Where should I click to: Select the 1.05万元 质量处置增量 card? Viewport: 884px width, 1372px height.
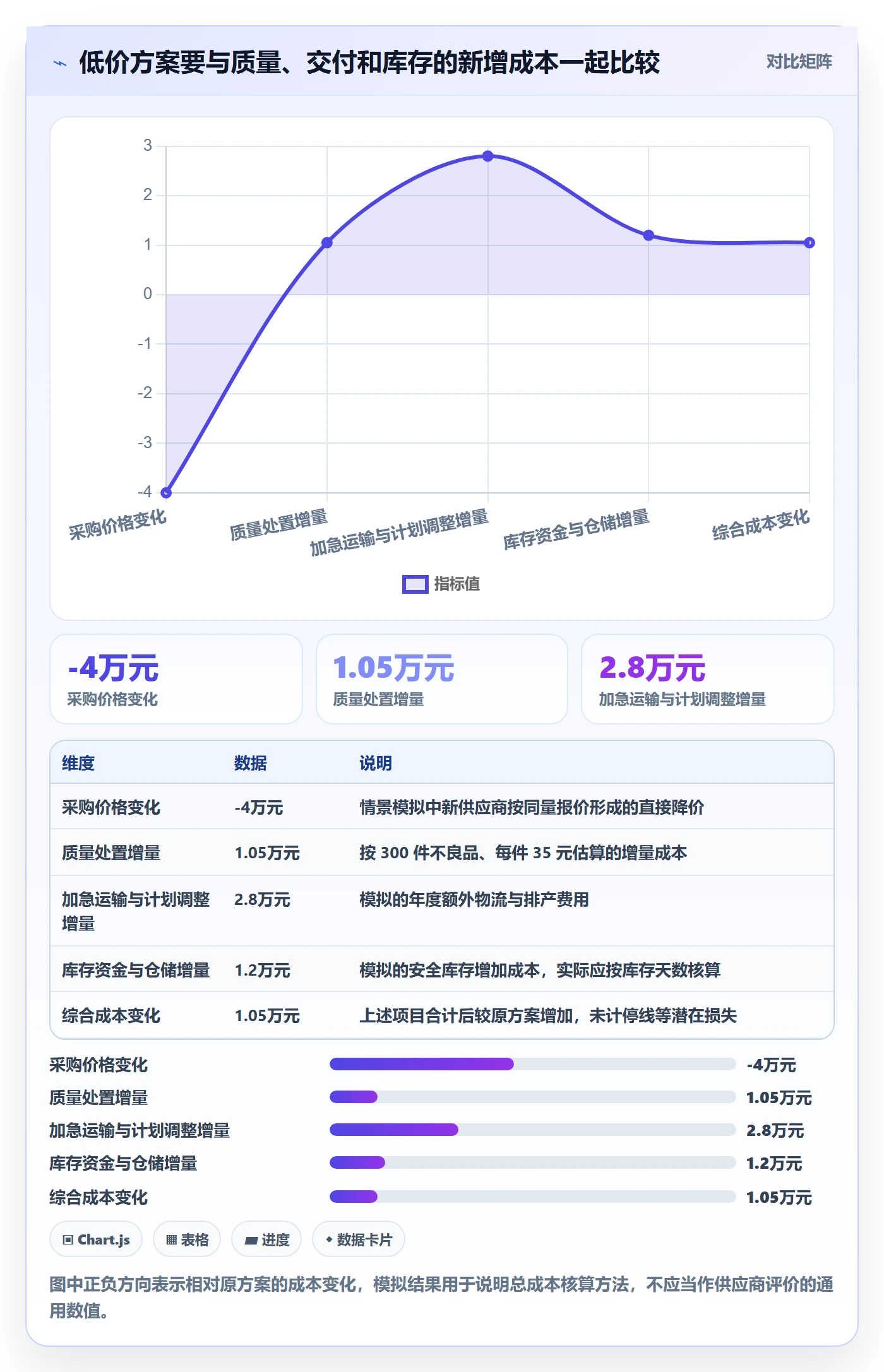[442, 679]
